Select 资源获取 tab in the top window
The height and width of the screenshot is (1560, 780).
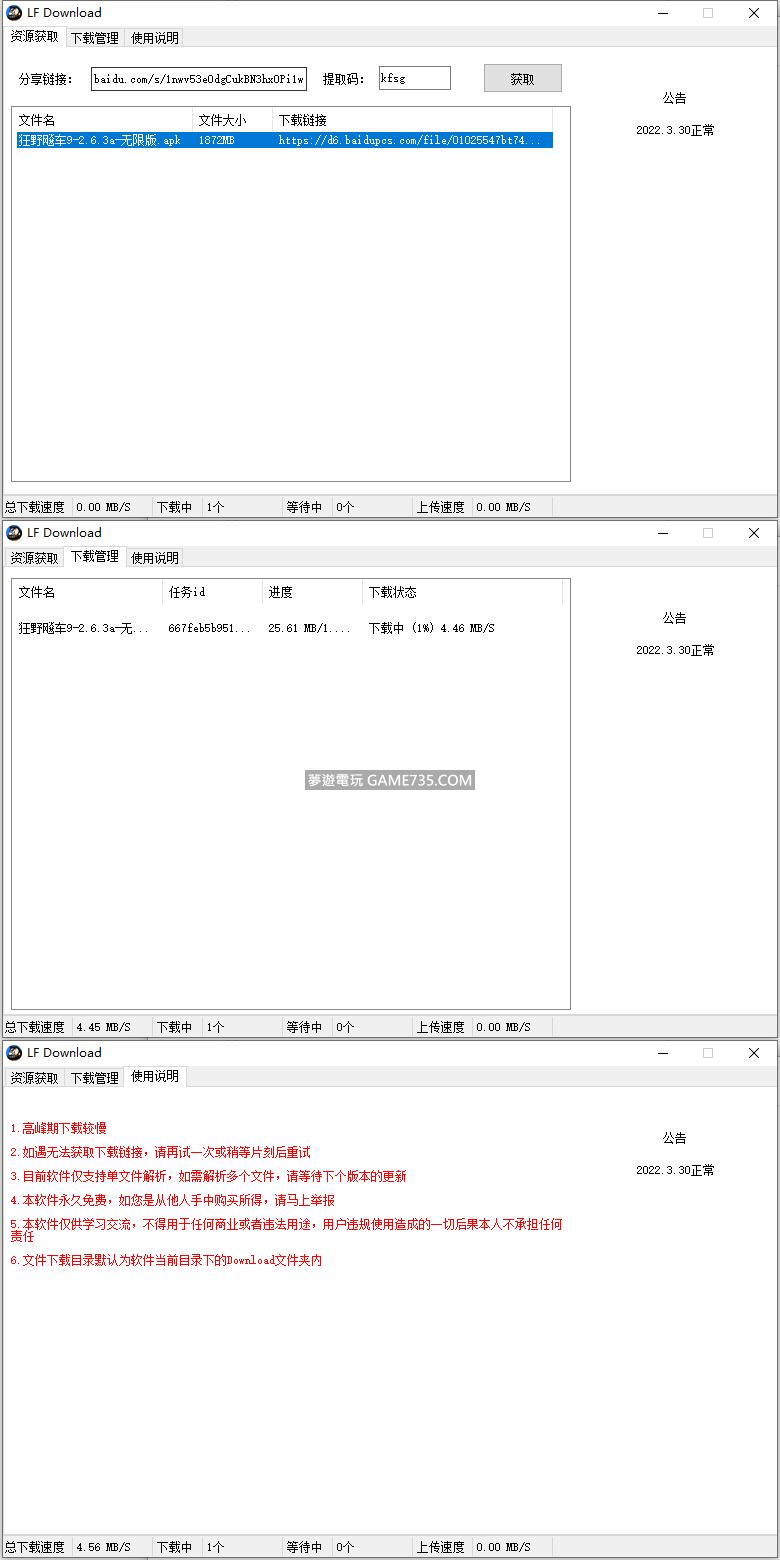(34, 36)
